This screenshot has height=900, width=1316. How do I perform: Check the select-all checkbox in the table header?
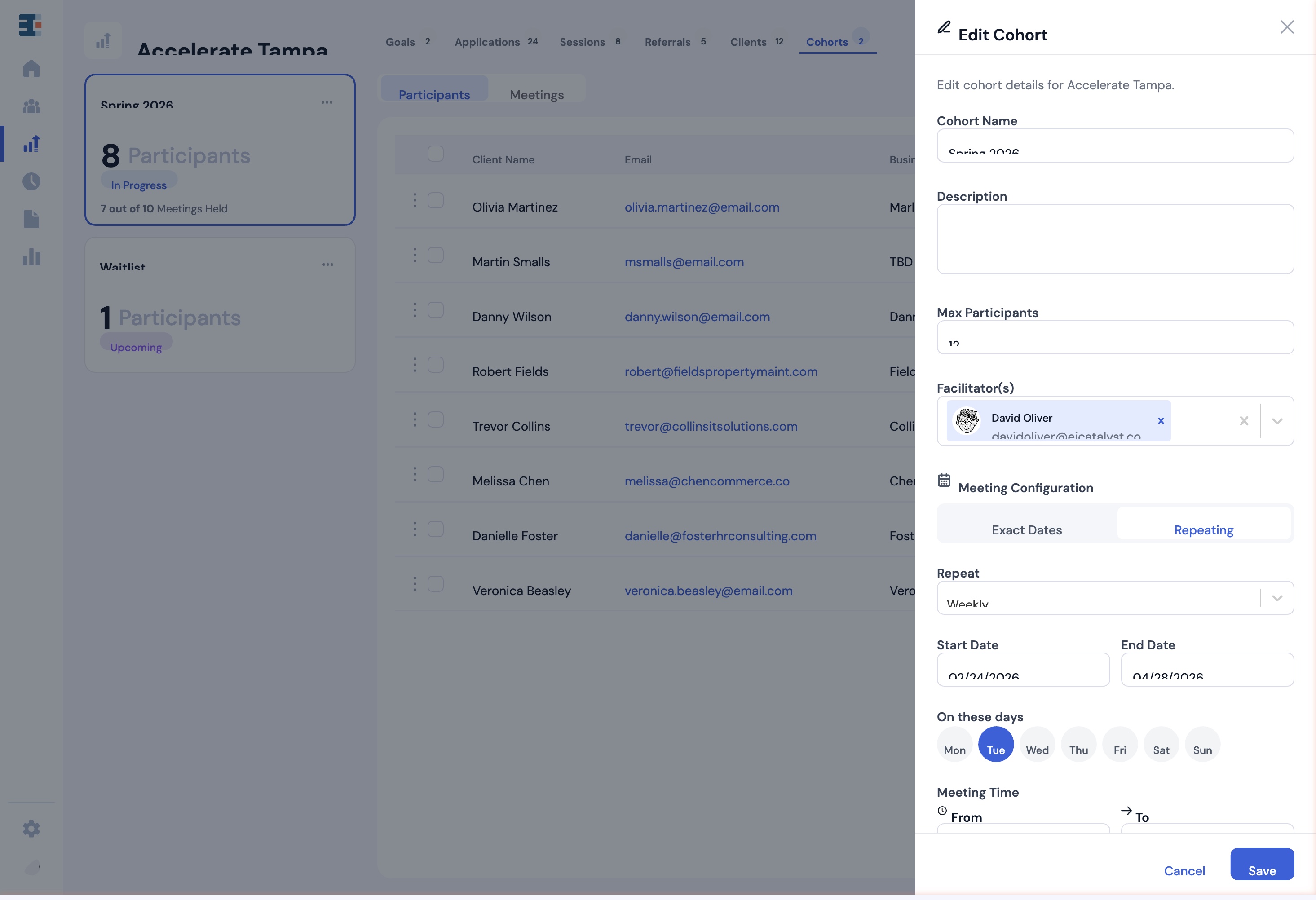coord(436,154)
